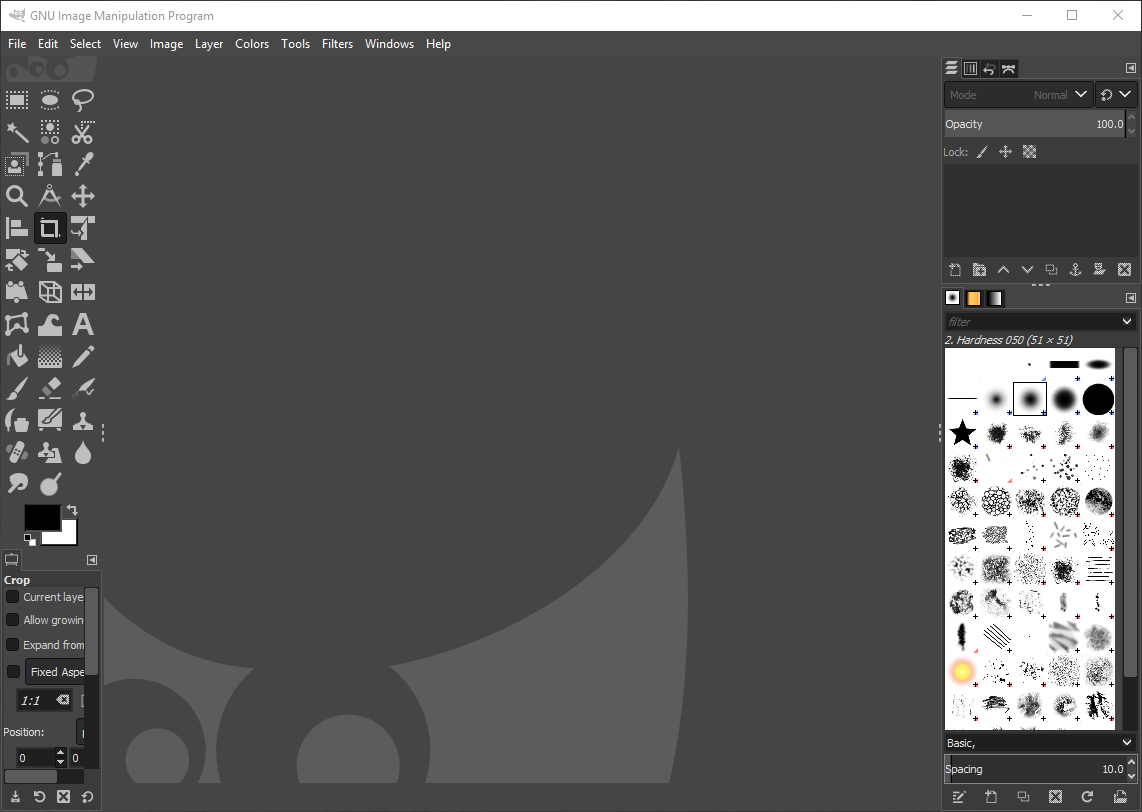Toggle lock position and size
Image resolution: width=1142 pixels, height=812 pixels.
pyautogui.click(x=1005, y=151)
